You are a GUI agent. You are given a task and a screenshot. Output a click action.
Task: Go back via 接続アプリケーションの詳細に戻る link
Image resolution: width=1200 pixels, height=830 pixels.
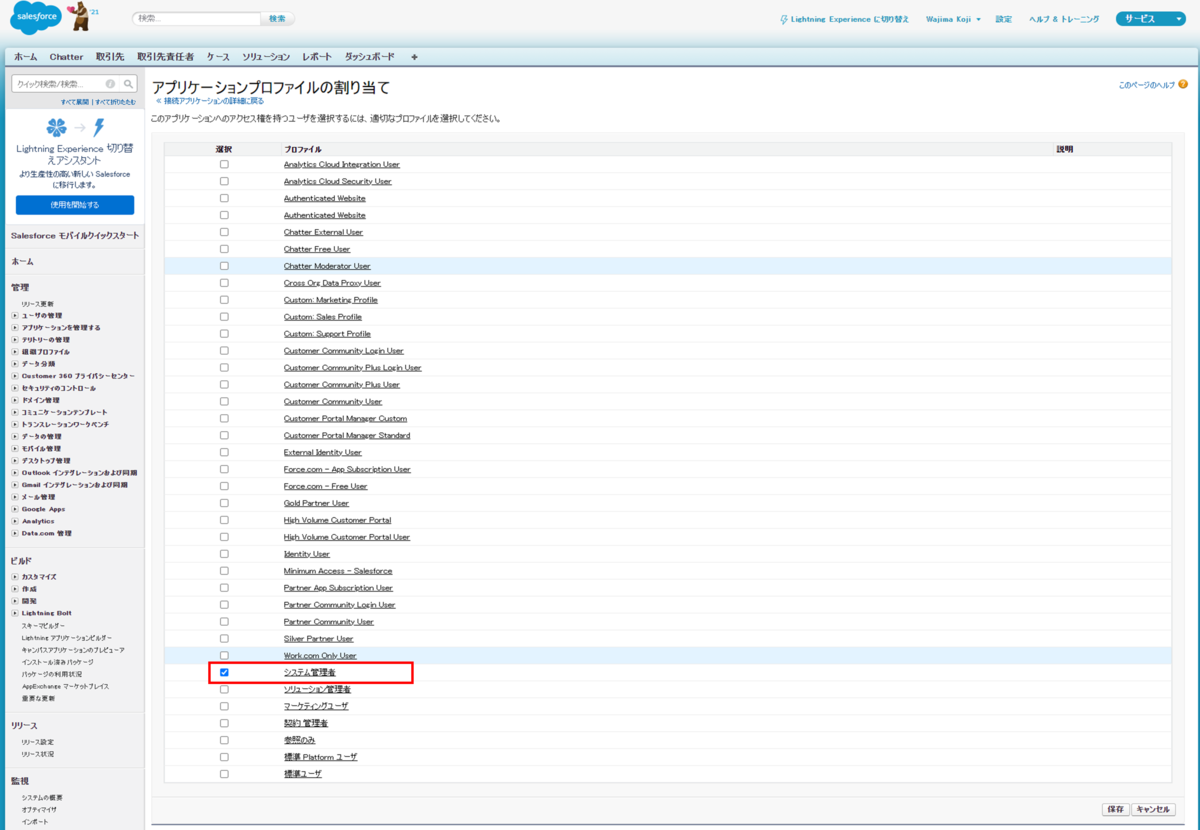click(214, 101)
